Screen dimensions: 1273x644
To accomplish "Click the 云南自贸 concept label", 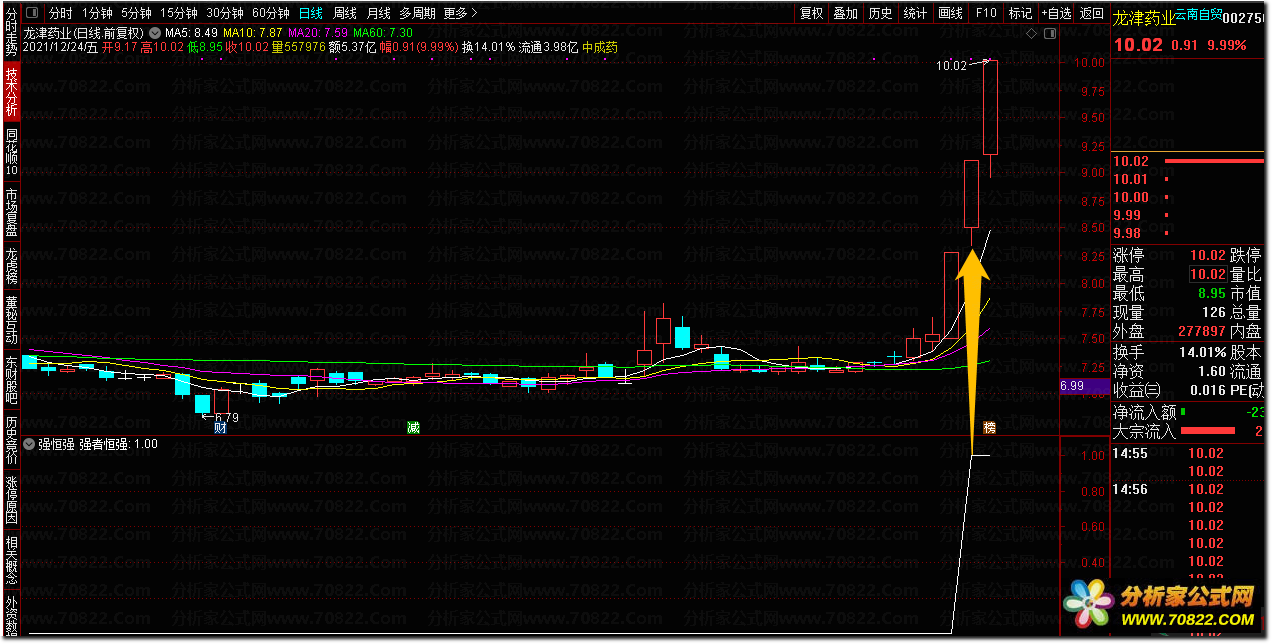I will [x=1198, y=15].
